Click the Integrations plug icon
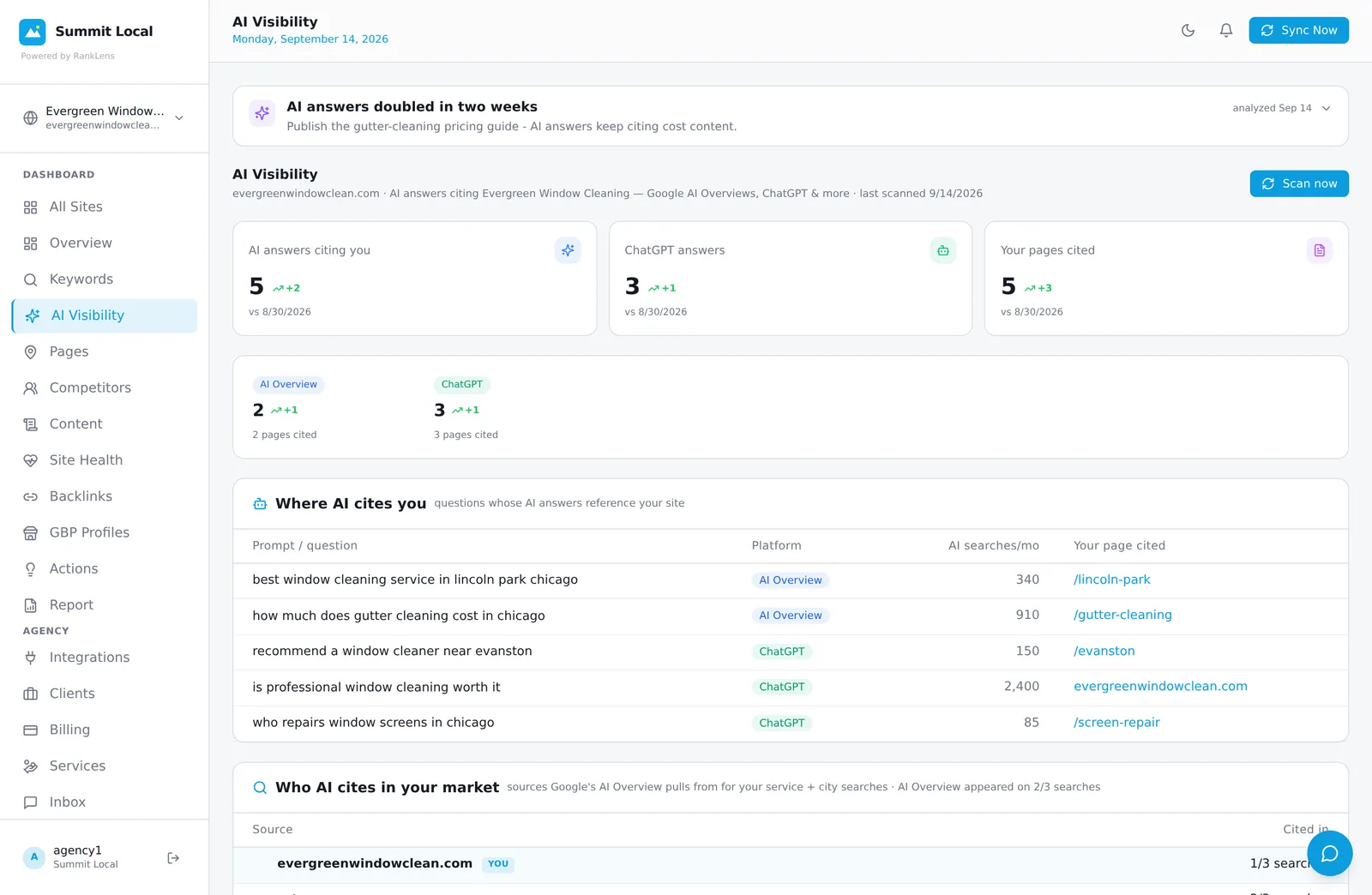 [31, 658]
